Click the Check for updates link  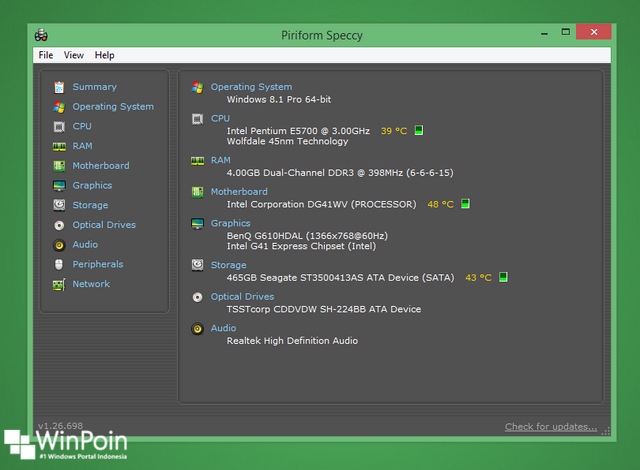[551, 427]
